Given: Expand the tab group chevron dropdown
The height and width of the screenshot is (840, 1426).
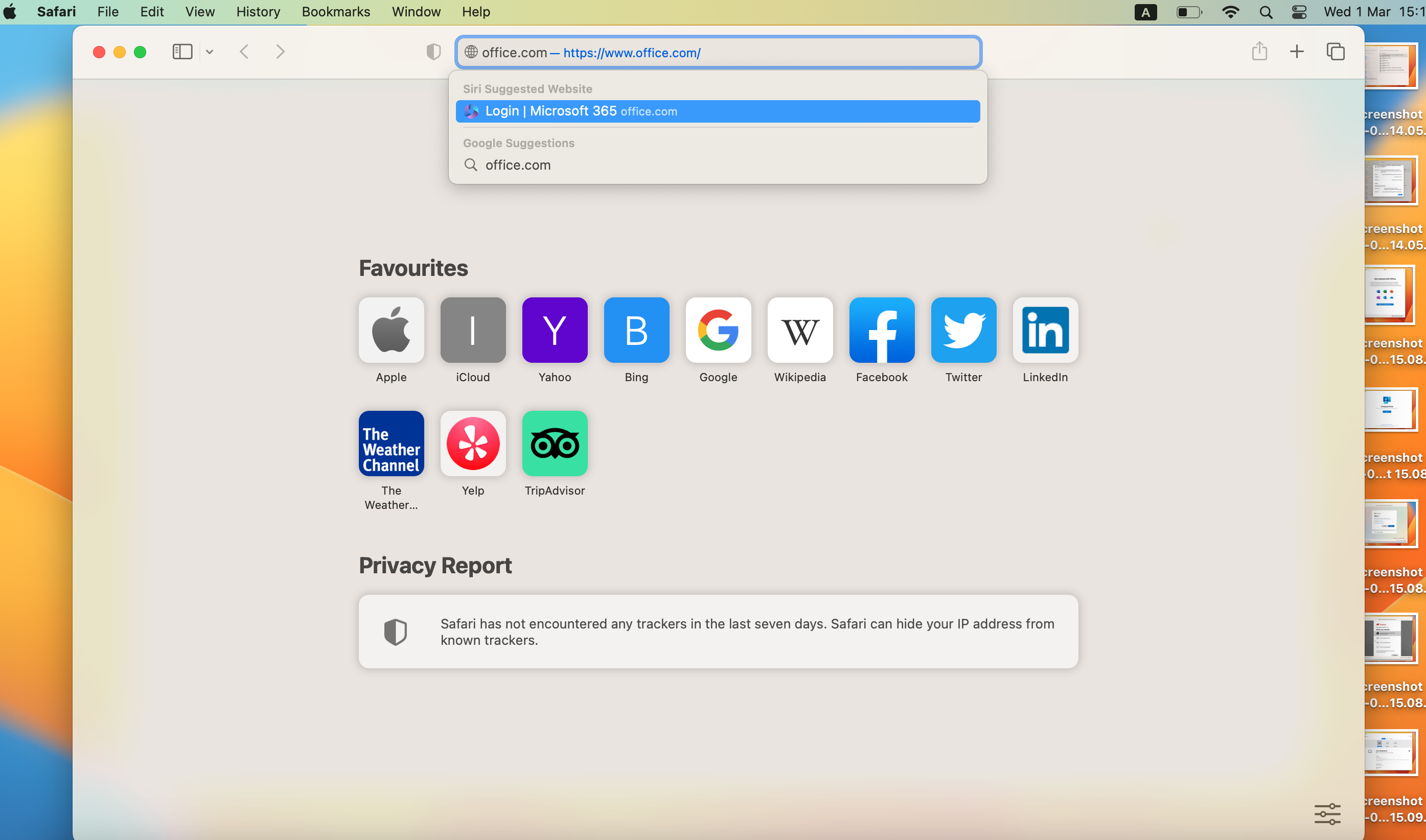Looking at the screenshot, I should (x=210, y=52).
